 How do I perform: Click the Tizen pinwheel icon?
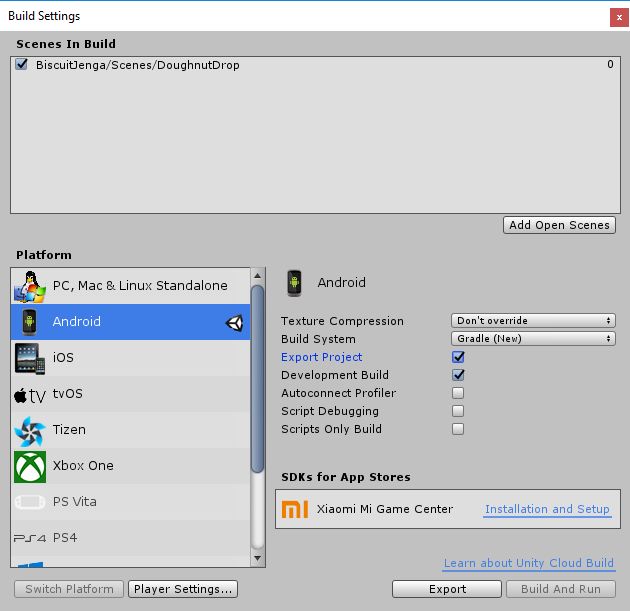click(x=30, y=431)
